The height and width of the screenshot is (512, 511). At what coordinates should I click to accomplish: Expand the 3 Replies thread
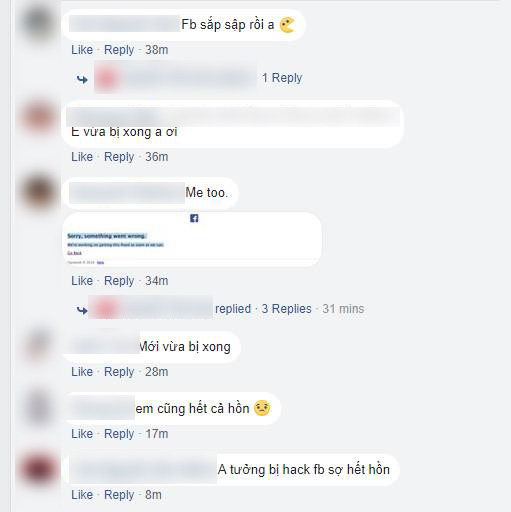point(286,309)
